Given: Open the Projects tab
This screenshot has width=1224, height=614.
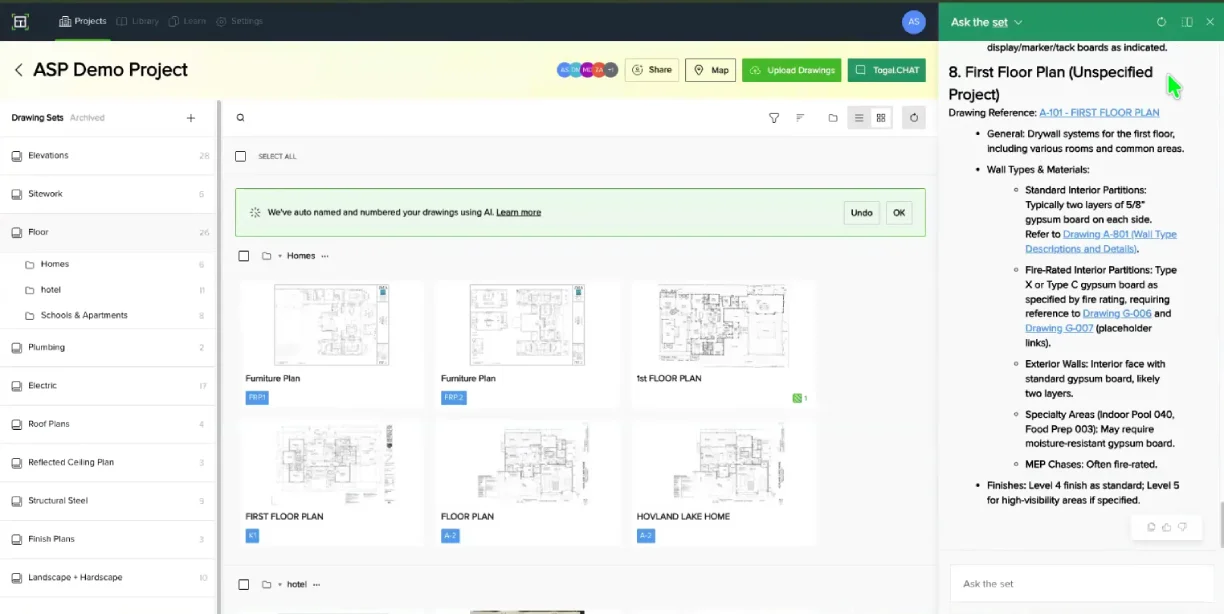Looking at the screenshot, I should tap(83, 21).
